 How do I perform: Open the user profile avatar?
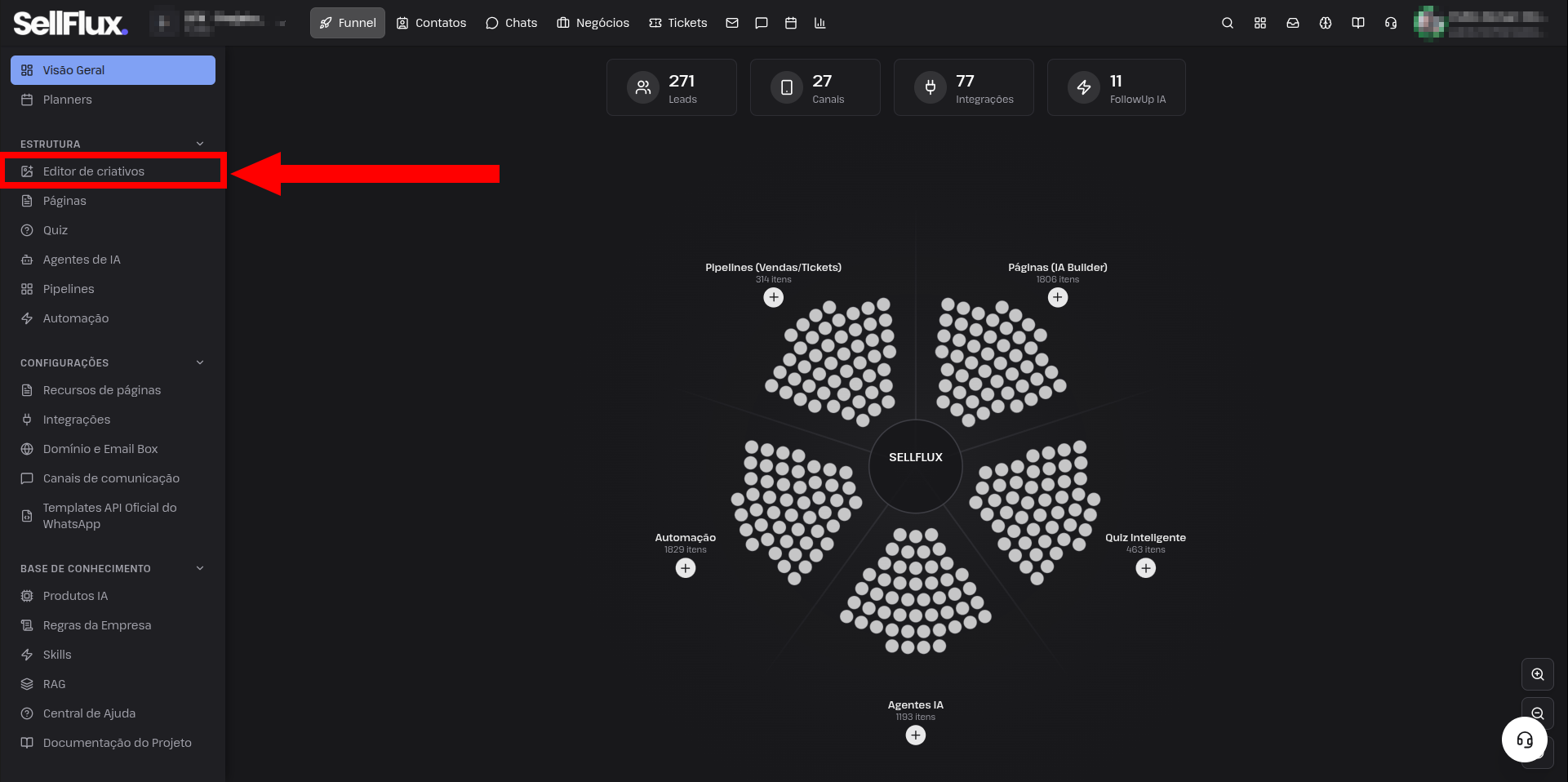[x=1429, y=23]
